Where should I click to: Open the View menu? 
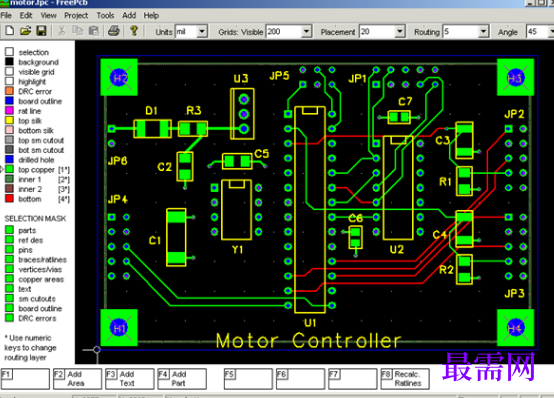48,16
